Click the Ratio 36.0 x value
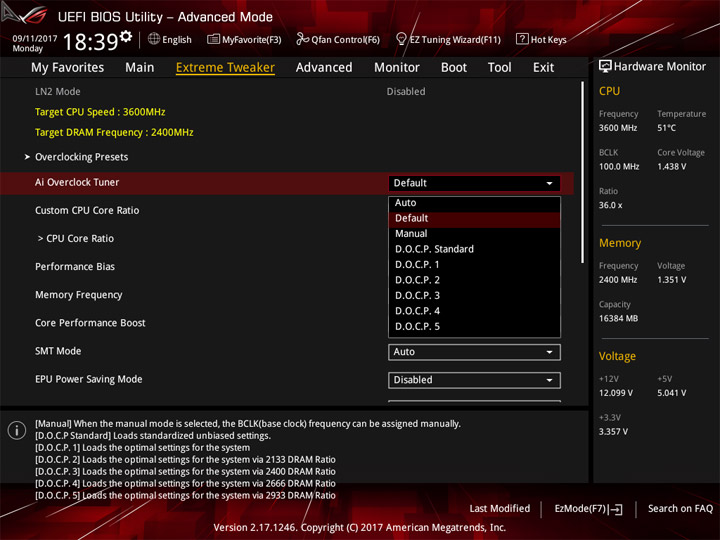Image resolution: width=720 pixels, height=540 pixels. pos(611,205)
